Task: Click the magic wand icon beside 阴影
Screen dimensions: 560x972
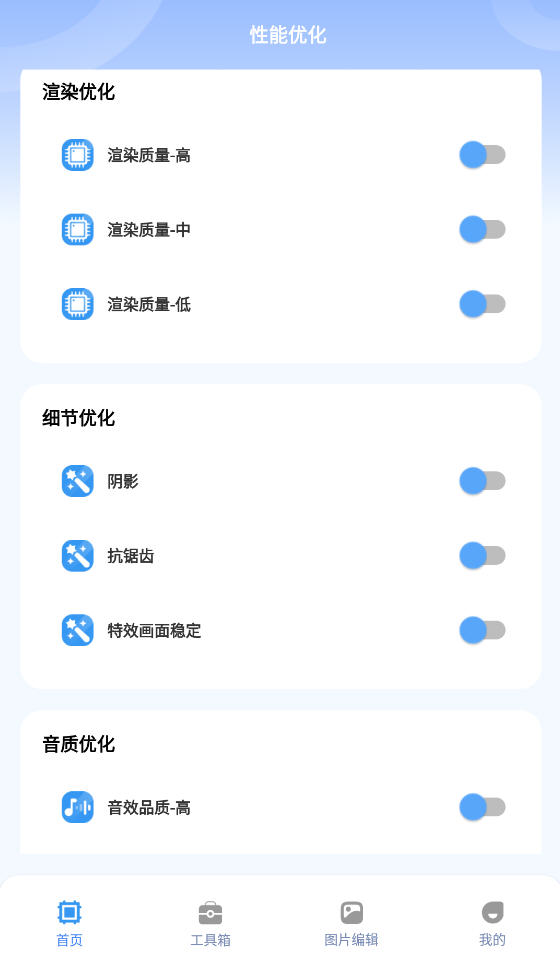Action: click(78, 481)
